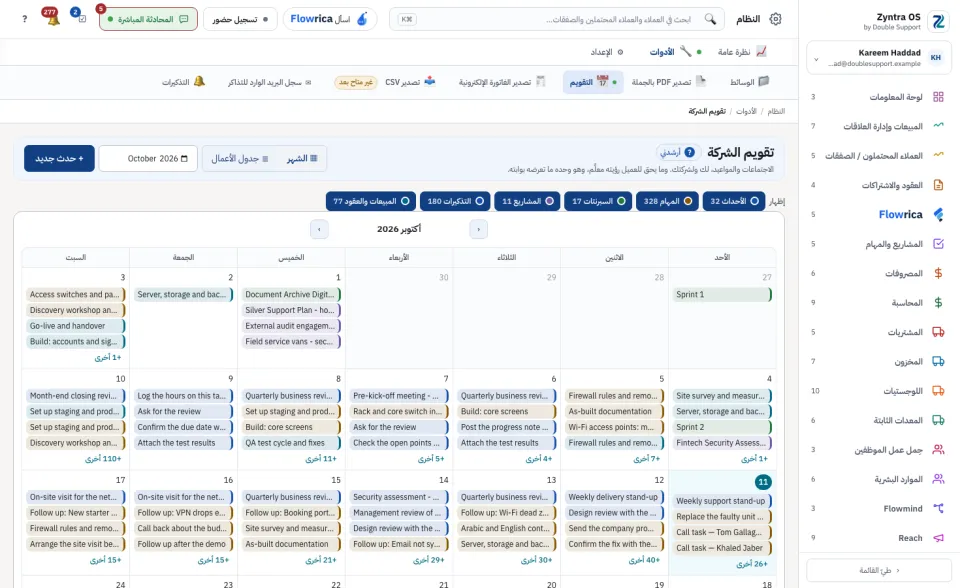Screen dimensions: 960x588
Task: Open تصدير PDF بالجملة tab
Action: point(669,81)
